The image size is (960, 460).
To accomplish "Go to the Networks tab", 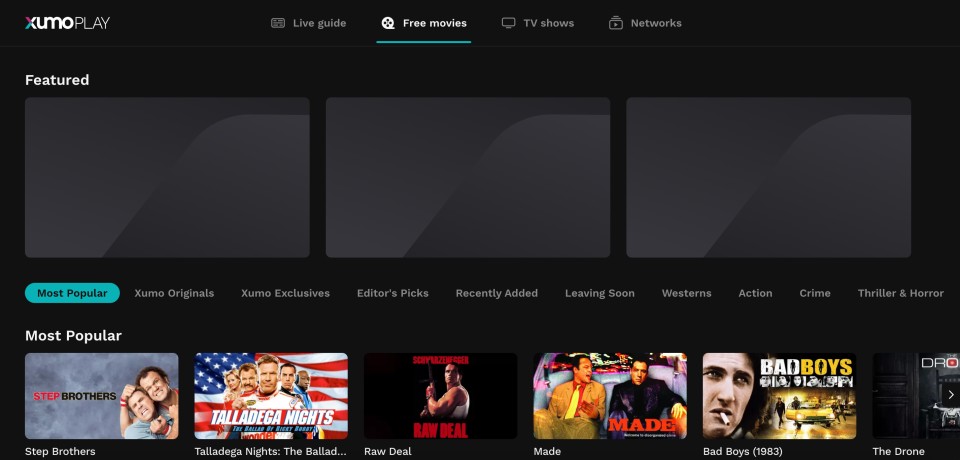I will click(x=655, y=23).
